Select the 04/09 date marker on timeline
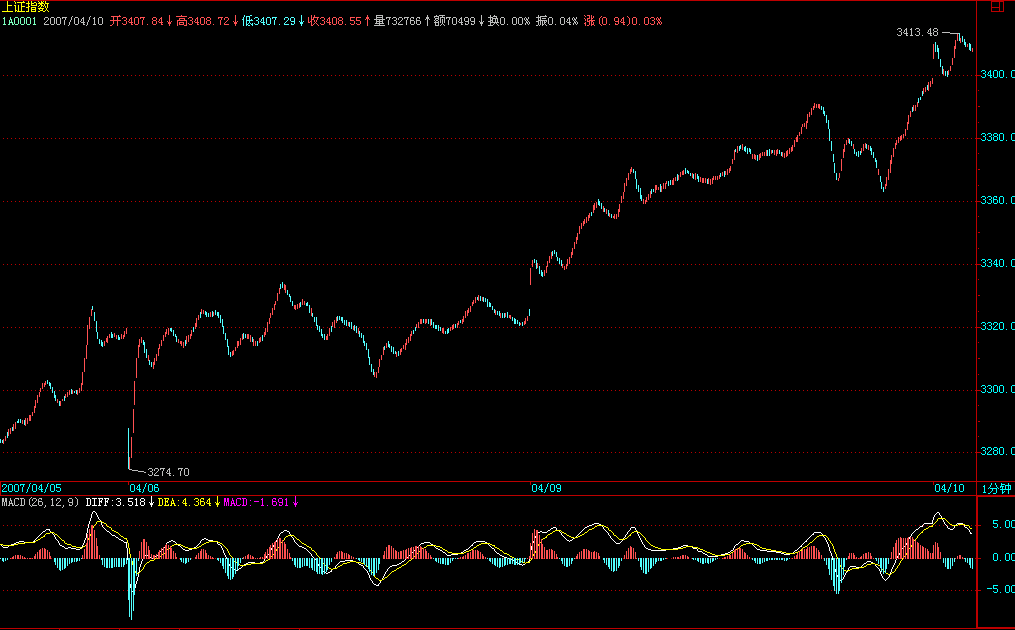This screenshot has height=630, width=1015. 546,488
